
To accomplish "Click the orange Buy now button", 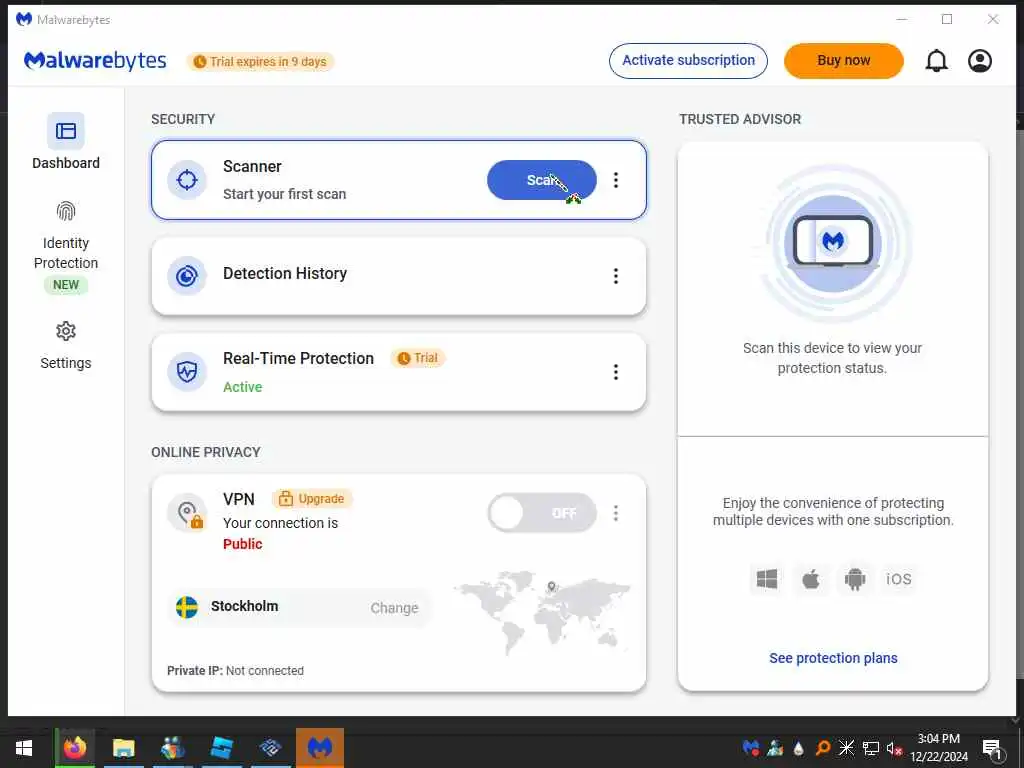I will [844, 61].
